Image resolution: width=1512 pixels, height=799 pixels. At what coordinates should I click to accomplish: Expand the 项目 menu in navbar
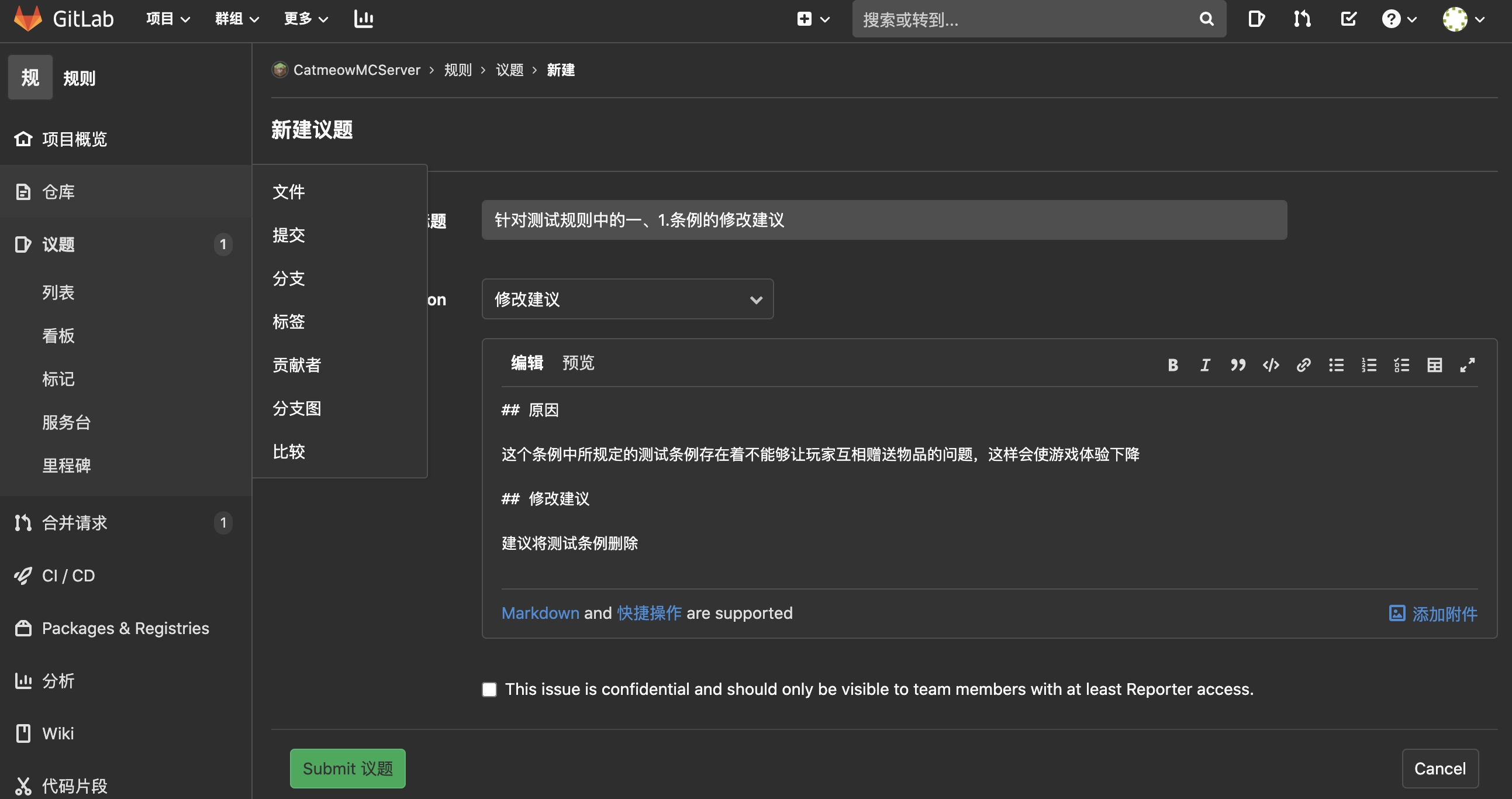tap(168, 19)
